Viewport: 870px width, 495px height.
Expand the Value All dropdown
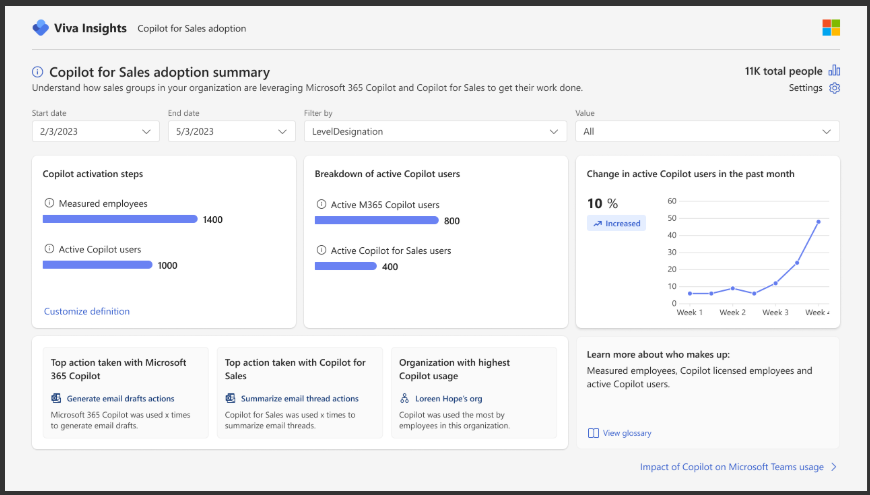707,132
